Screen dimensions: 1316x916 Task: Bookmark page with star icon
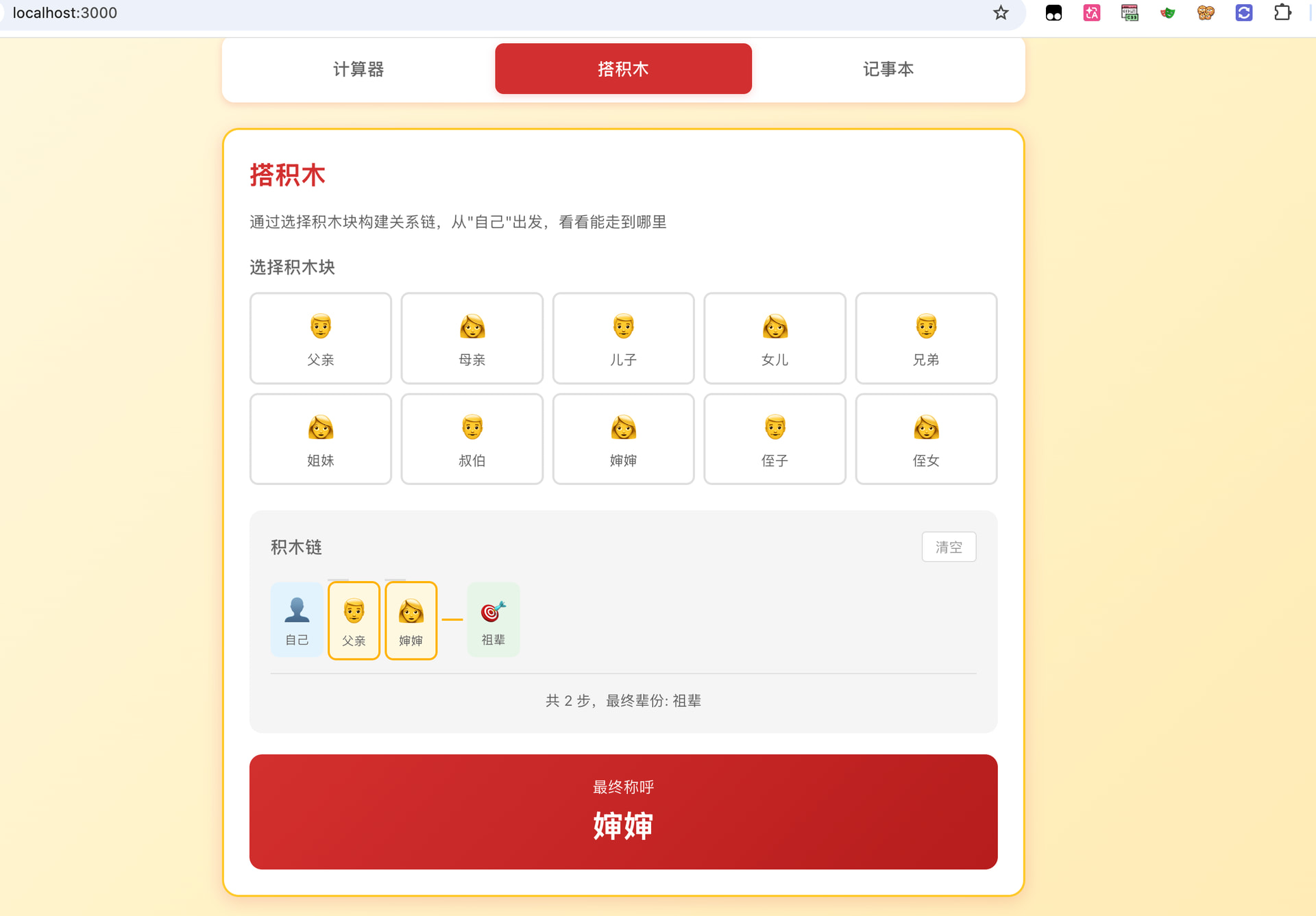coord(1001,13)
